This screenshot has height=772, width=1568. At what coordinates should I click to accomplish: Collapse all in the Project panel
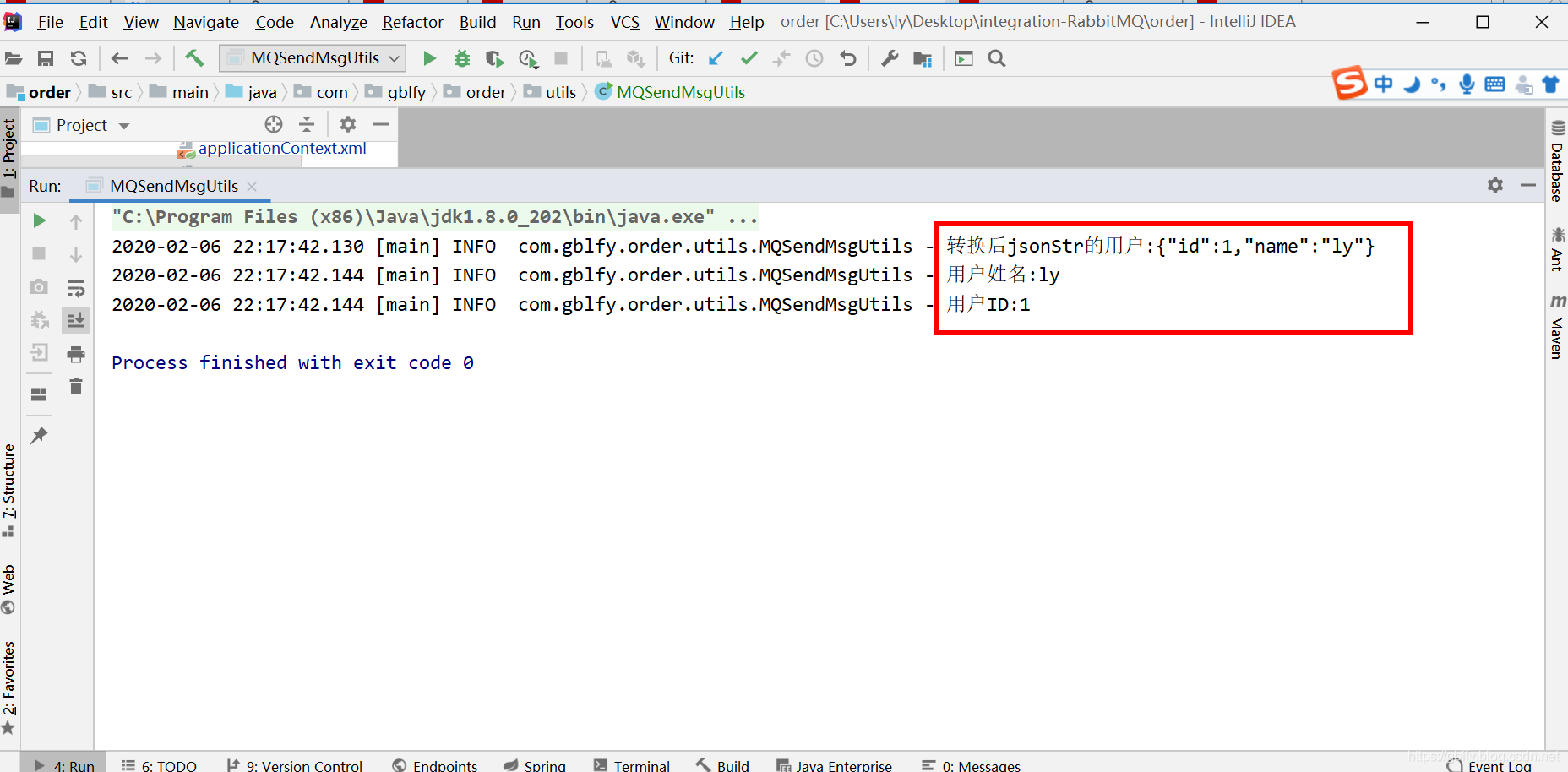click(307, 124)
